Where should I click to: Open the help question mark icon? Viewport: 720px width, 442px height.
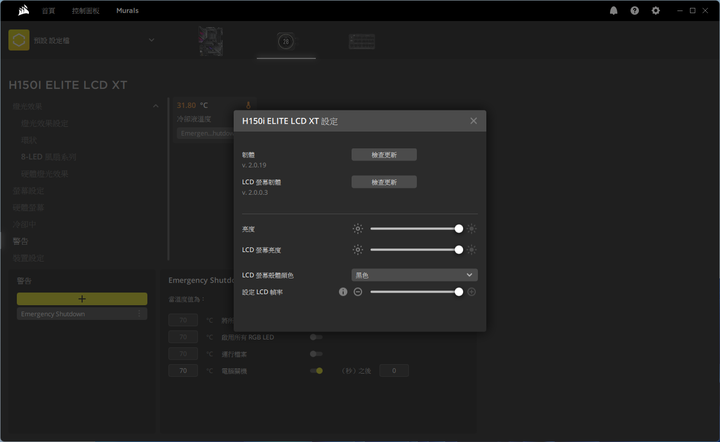click(635, 11)
